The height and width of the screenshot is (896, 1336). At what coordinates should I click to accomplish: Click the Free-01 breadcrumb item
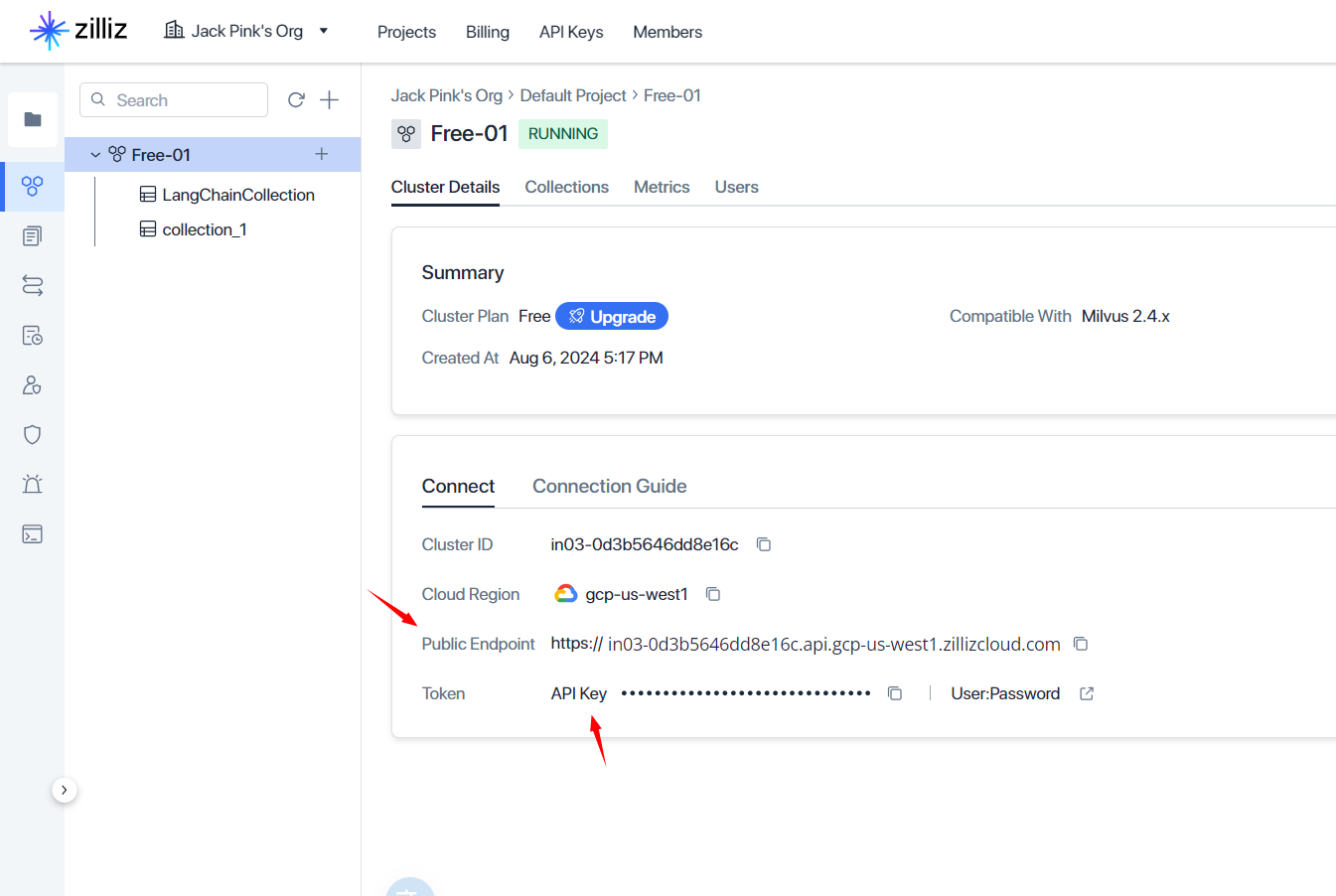click(672, 95)
